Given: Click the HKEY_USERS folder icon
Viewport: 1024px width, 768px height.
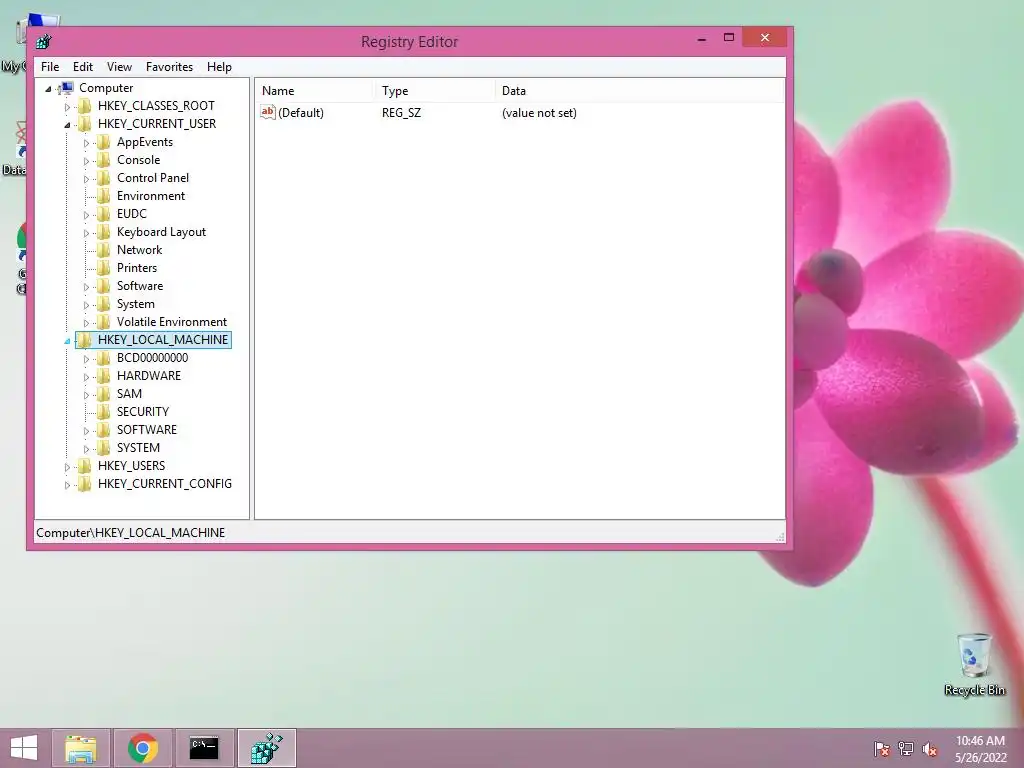Looking at the screenshot, I should (x=84, y=466).
